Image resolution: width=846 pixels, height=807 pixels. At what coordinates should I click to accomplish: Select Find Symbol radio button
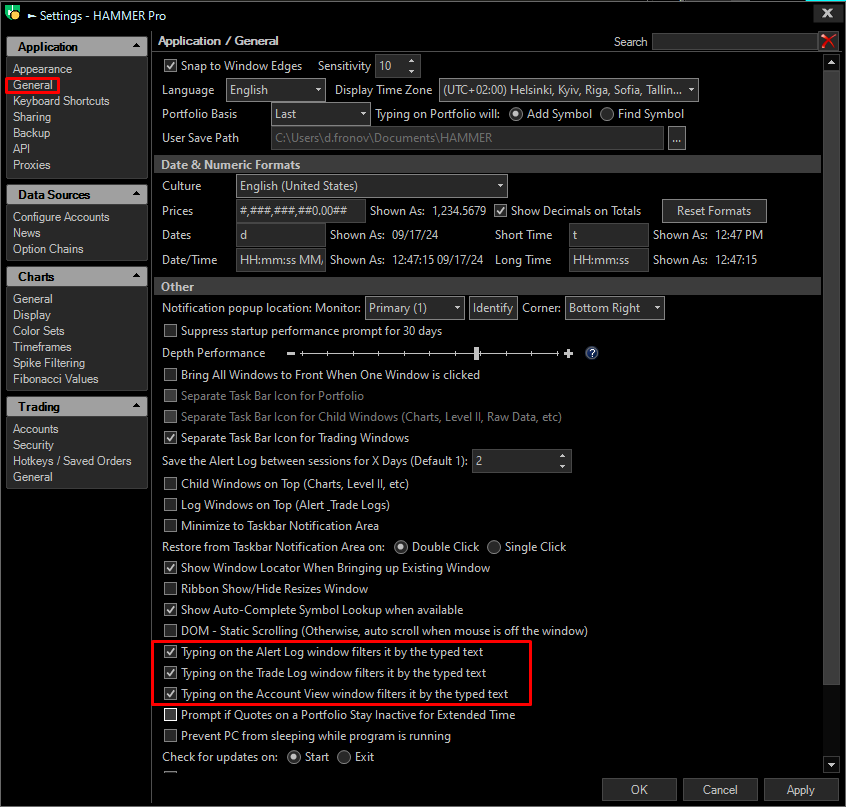pyautogui.click(x=607, y=114)
